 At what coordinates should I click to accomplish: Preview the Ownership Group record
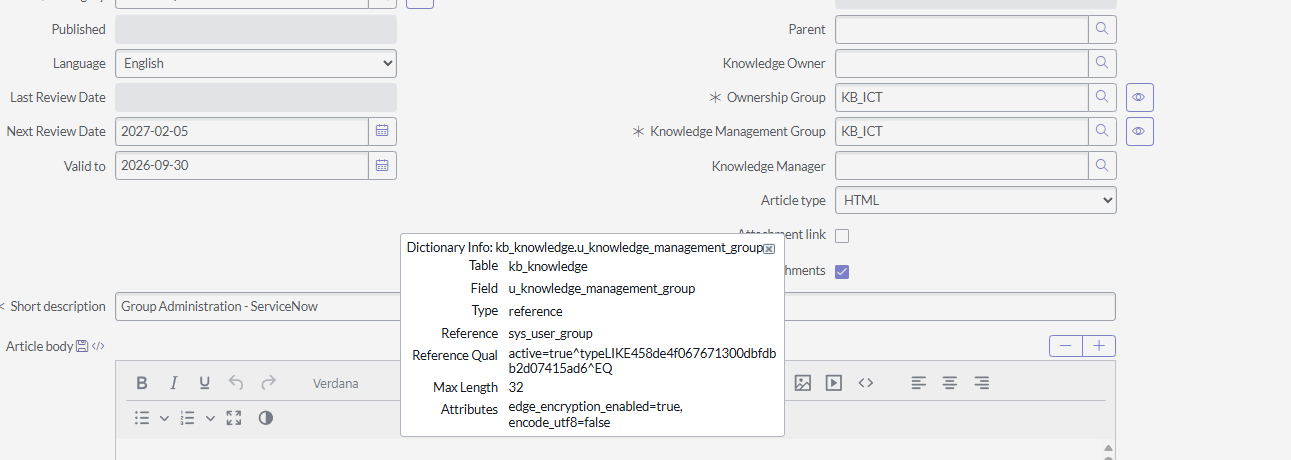1140,97
